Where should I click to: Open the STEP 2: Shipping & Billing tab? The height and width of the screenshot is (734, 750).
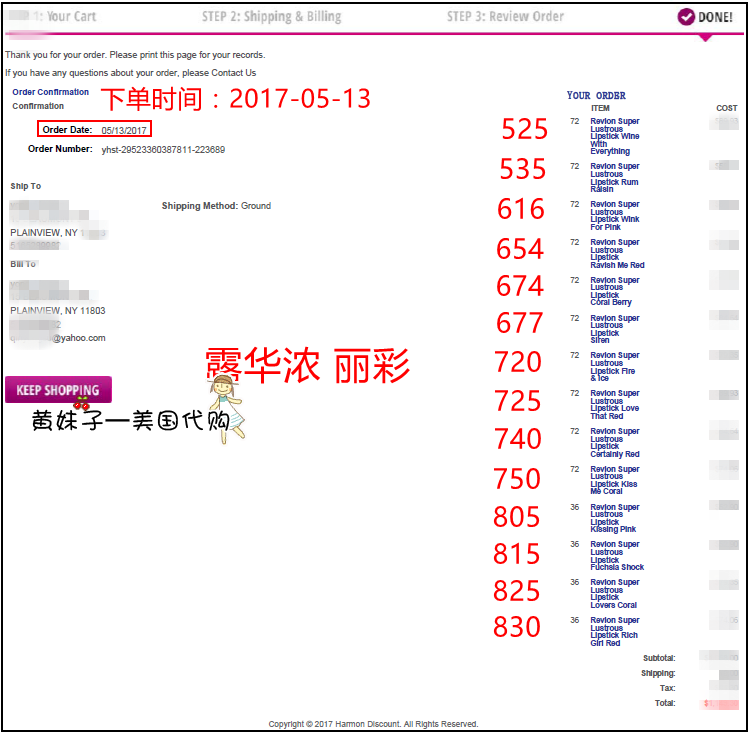pos(271,17)
